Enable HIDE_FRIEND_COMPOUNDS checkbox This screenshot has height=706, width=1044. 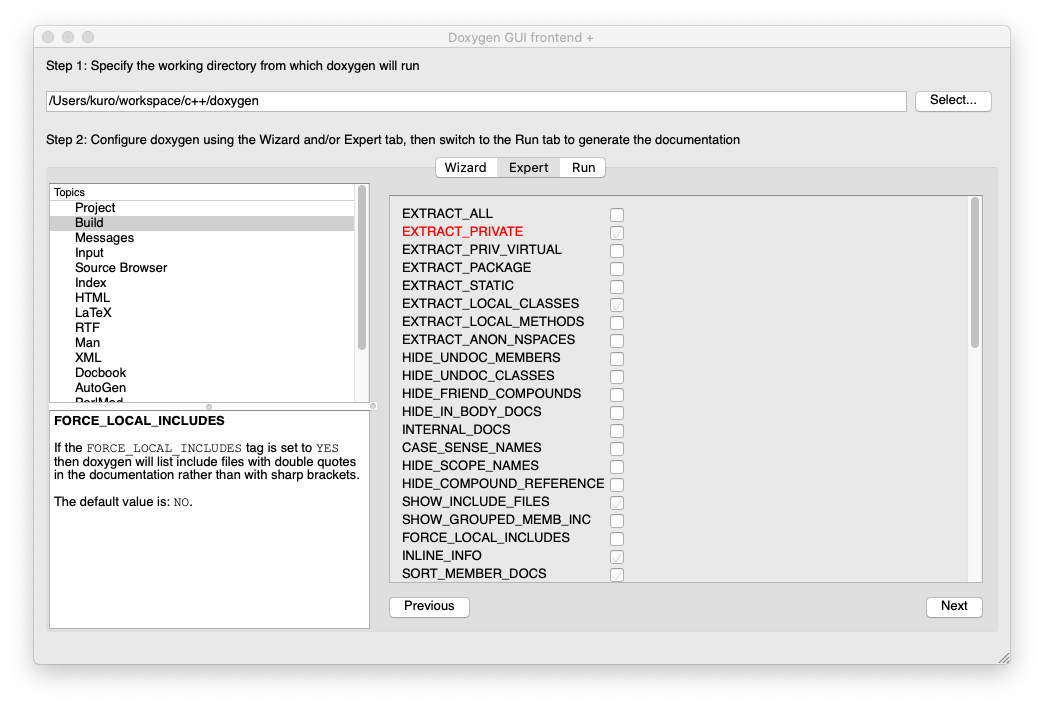pos(617,394)
